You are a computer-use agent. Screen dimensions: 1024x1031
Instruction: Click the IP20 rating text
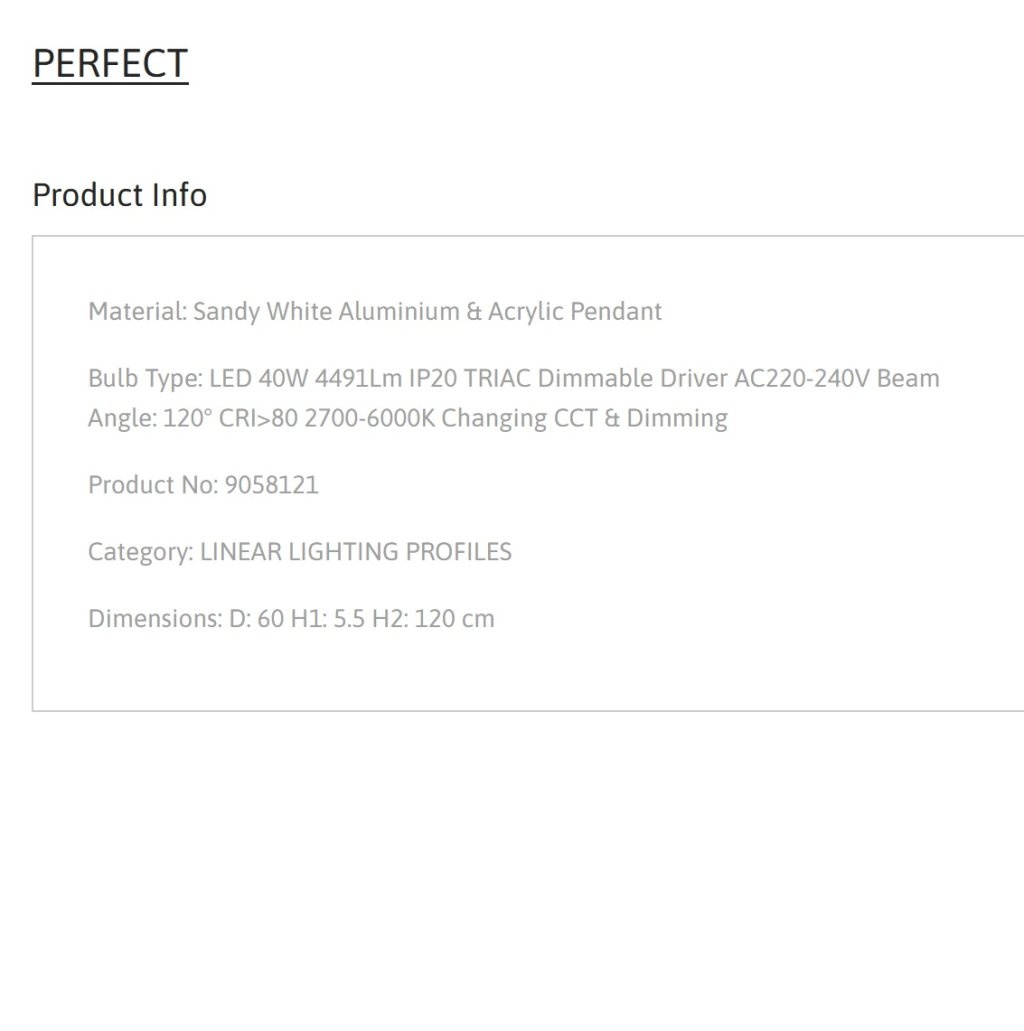[433, 378]
